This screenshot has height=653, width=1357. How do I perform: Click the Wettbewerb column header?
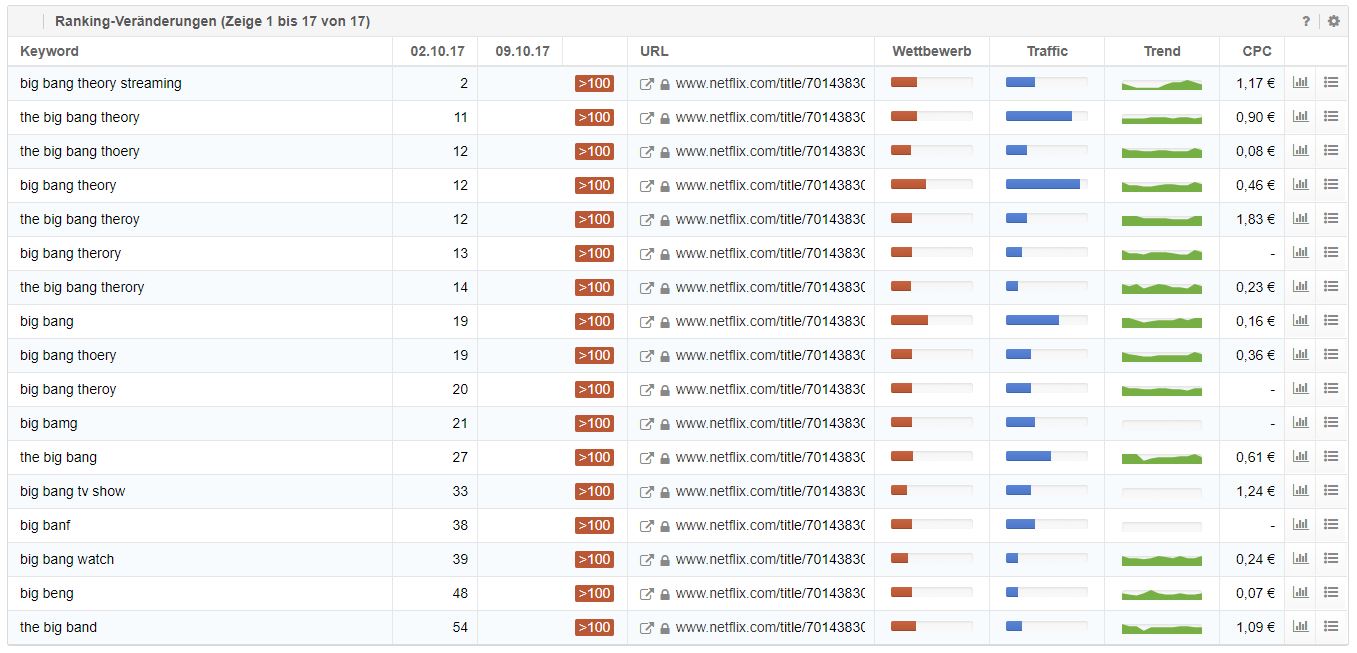pos(931,51)
